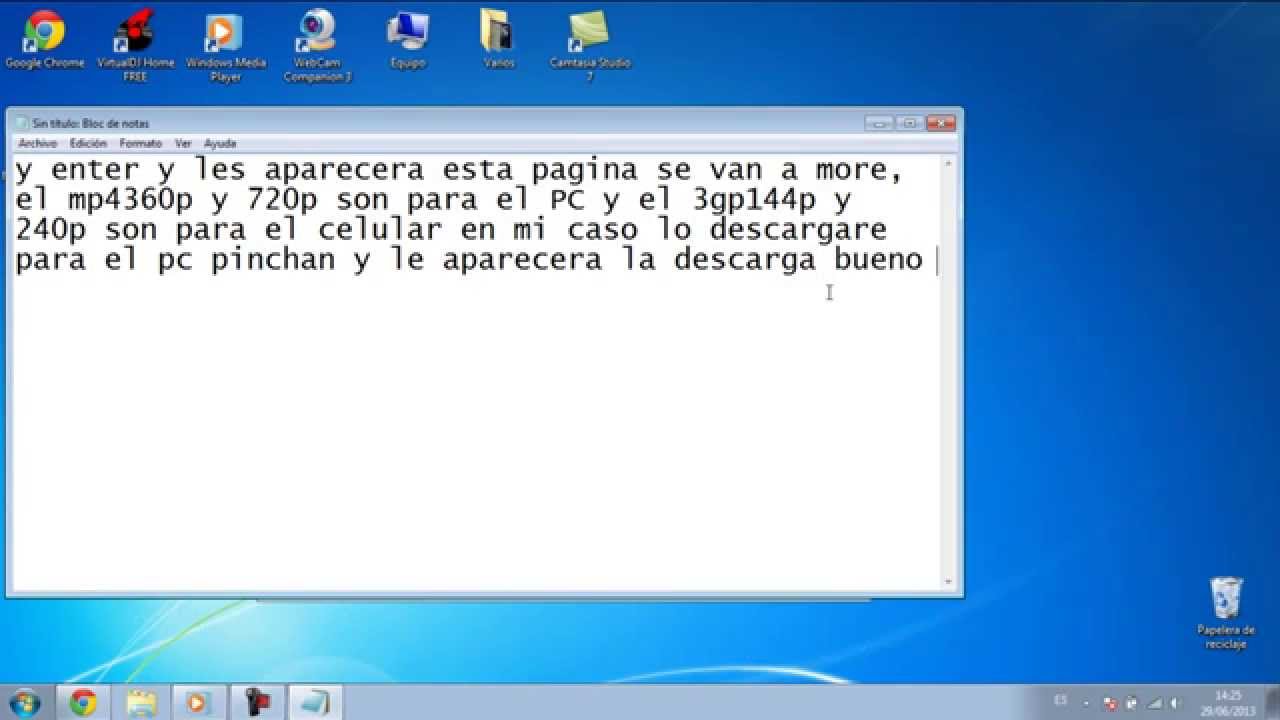This screenshot has width=1280, height=720.
Task: Click the volume speaker tray icon
Action: [1175, 702]
